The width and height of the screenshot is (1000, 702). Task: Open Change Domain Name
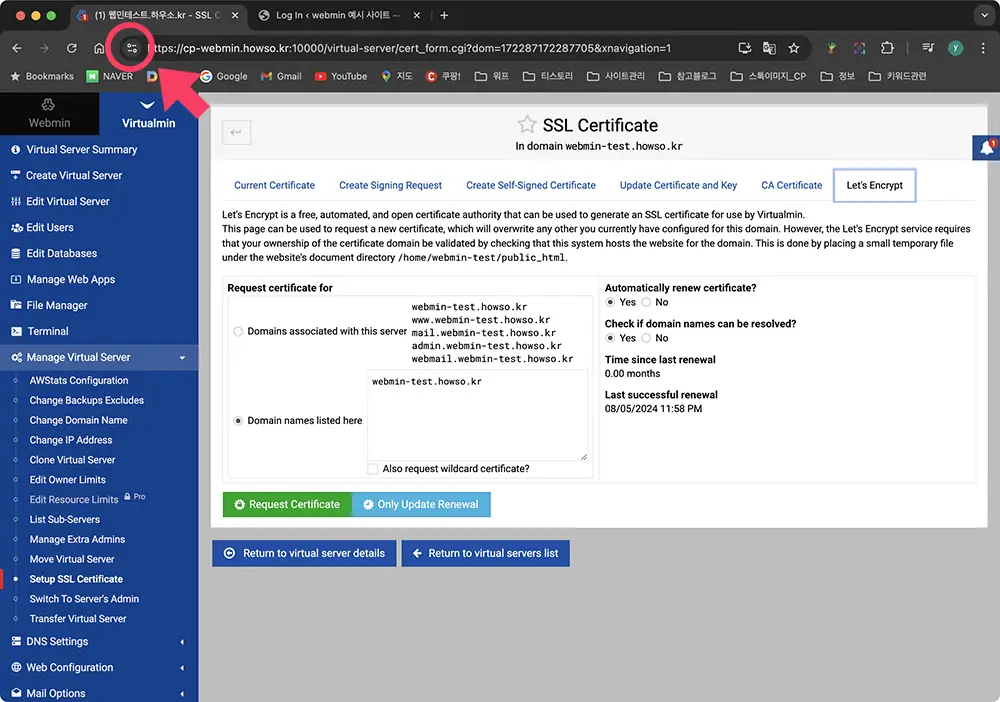click(78, 420)
